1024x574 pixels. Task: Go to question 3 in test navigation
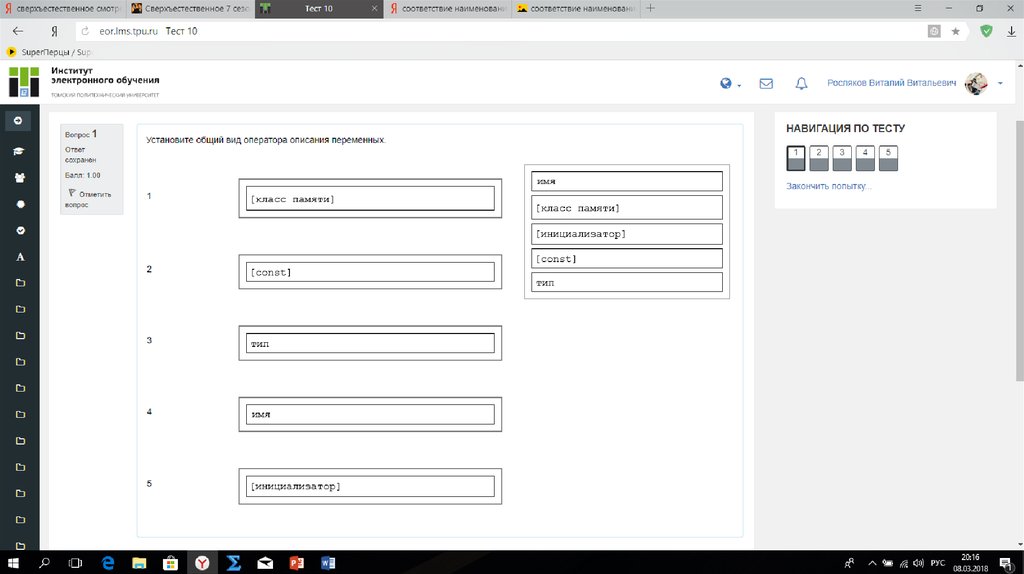tap(842, 158)
